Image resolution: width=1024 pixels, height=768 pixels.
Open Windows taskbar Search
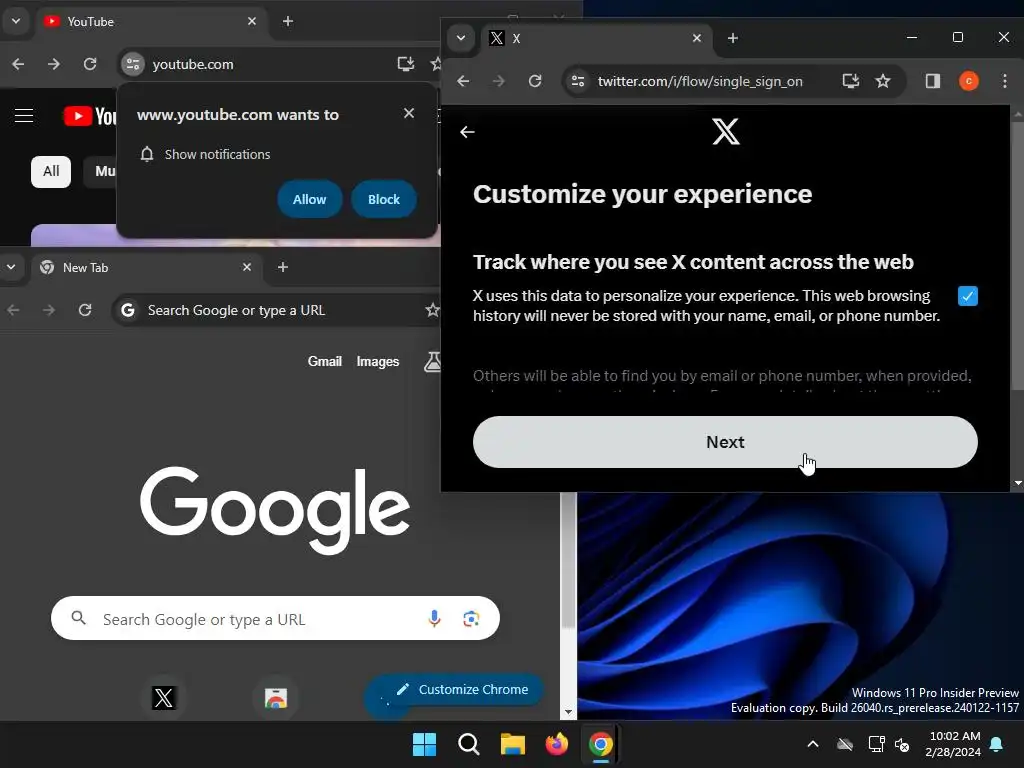tap(468, 744)
